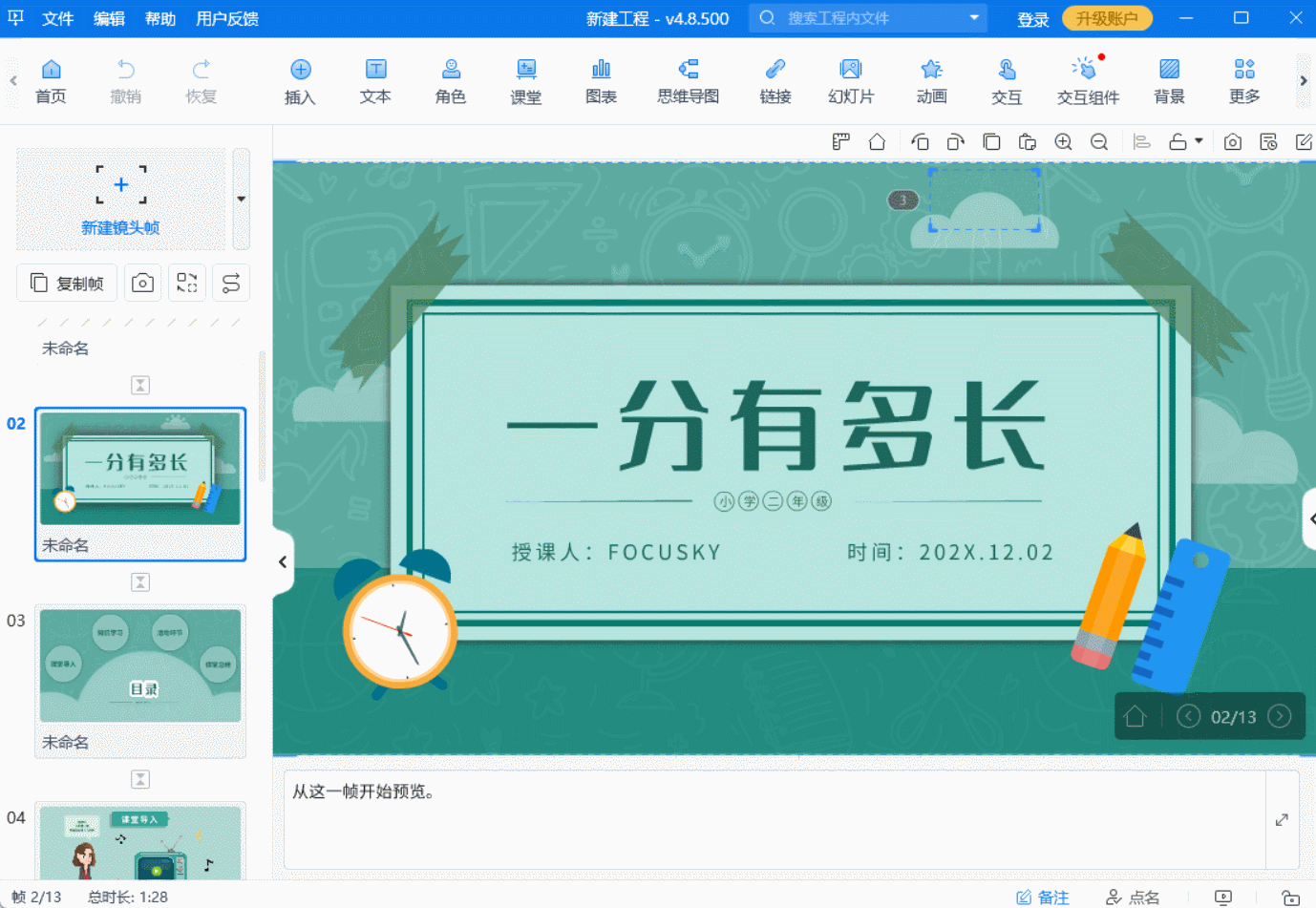Expand the notes box with diagonal arrow

1282,820
